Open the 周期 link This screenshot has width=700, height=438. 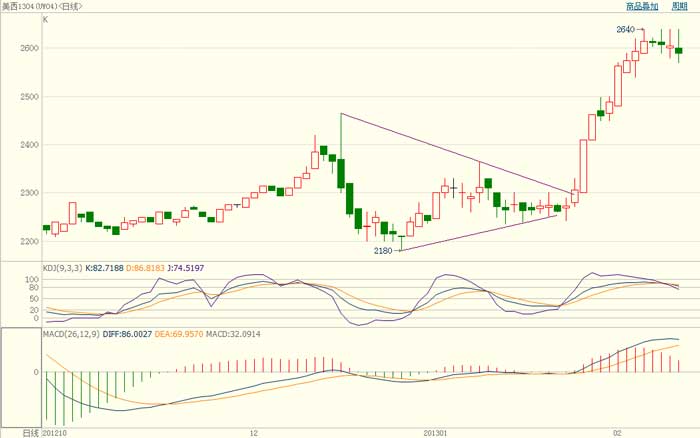[679, 6]
